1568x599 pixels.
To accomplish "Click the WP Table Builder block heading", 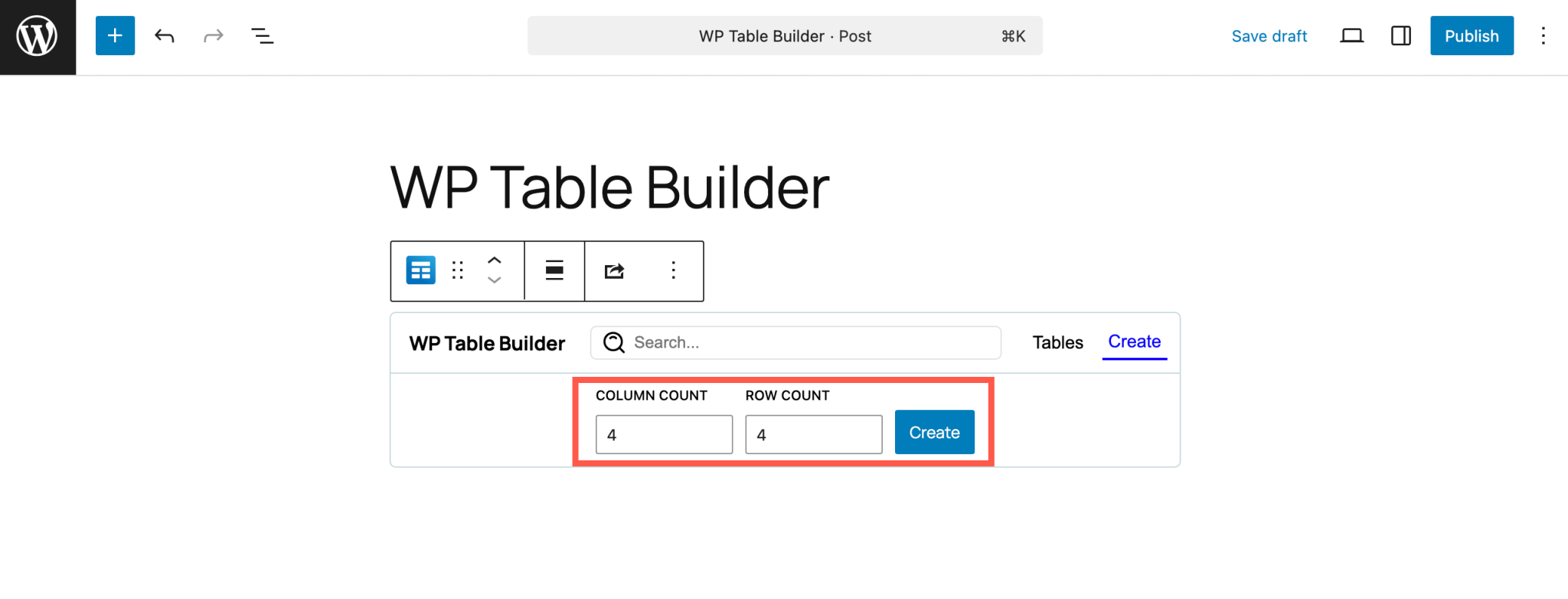I will [x=487, y=343].
